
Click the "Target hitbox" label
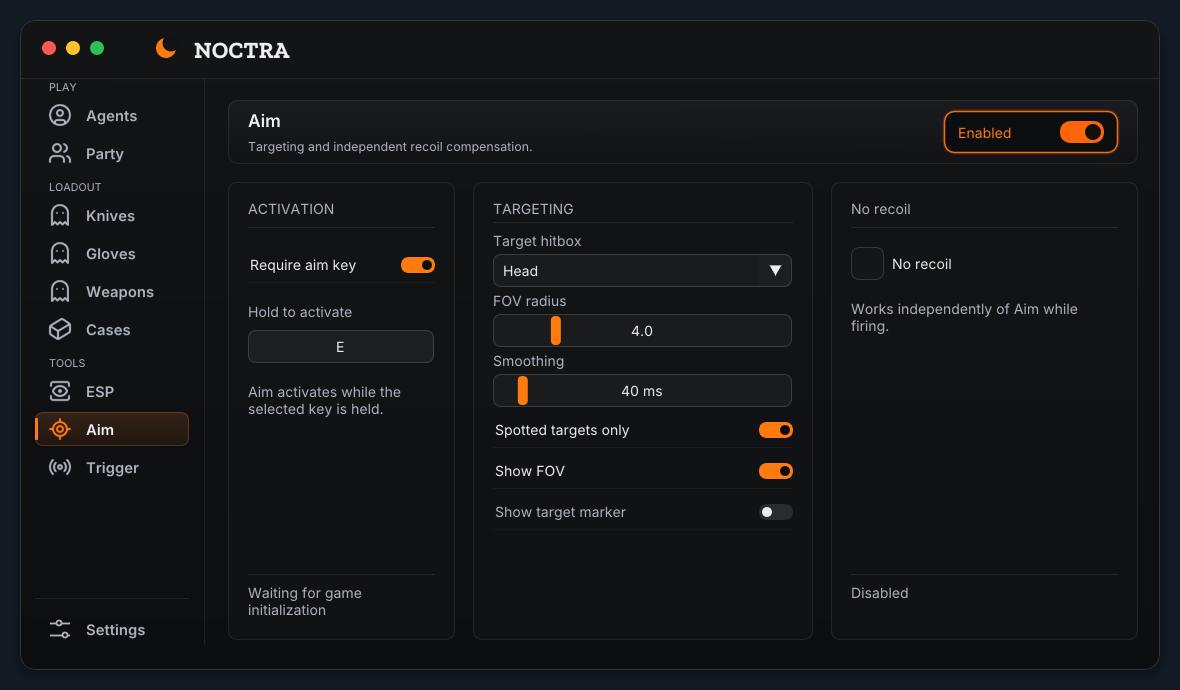[537, 241]
